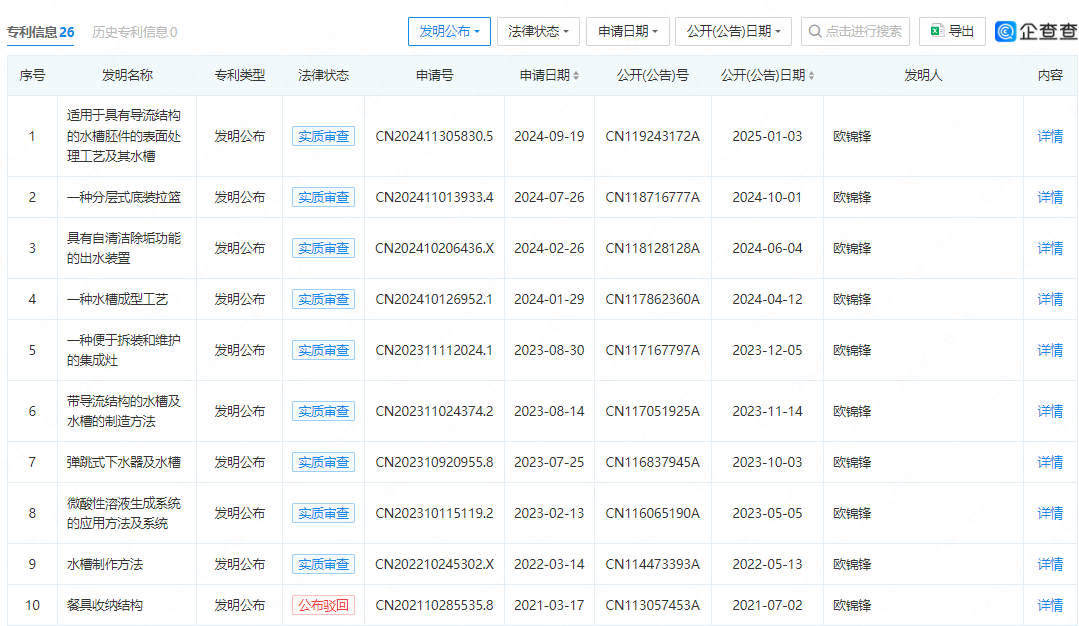1079x626 pixels.
Task: Click application number CN202110285535.8
Action: [434, 605]
